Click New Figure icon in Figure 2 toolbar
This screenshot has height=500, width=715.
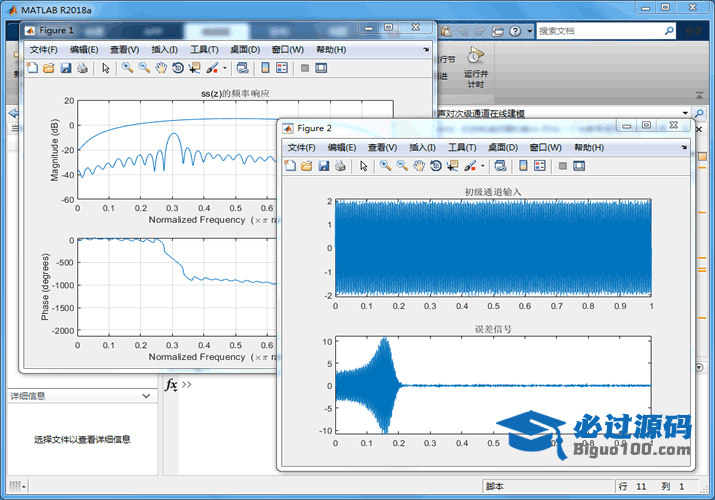(290, 166)
